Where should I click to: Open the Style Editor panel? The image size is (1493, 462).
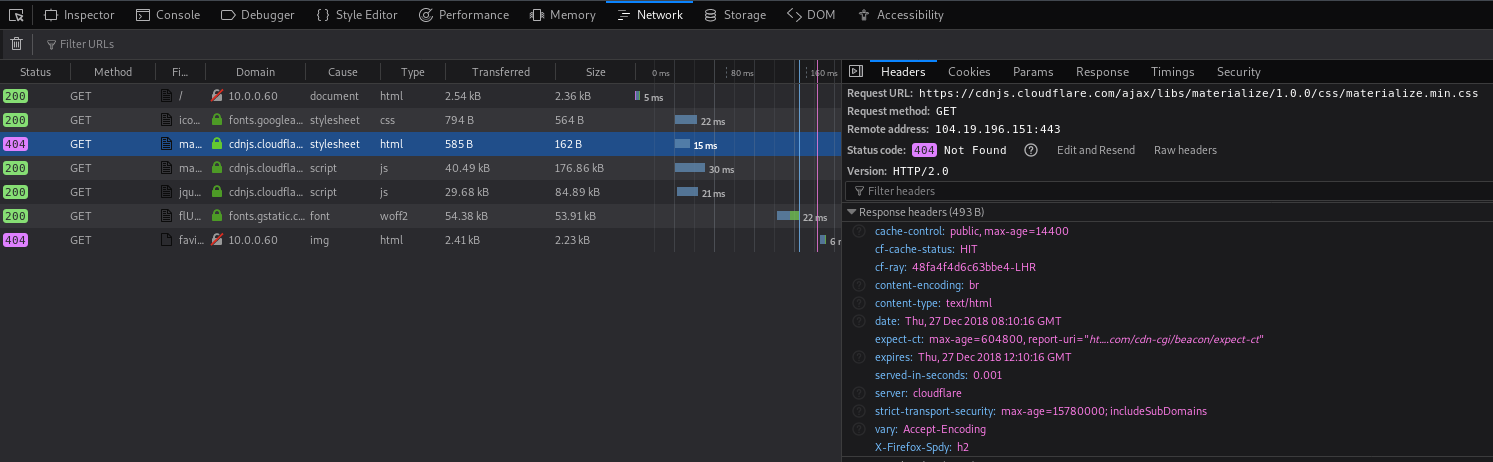356,15
